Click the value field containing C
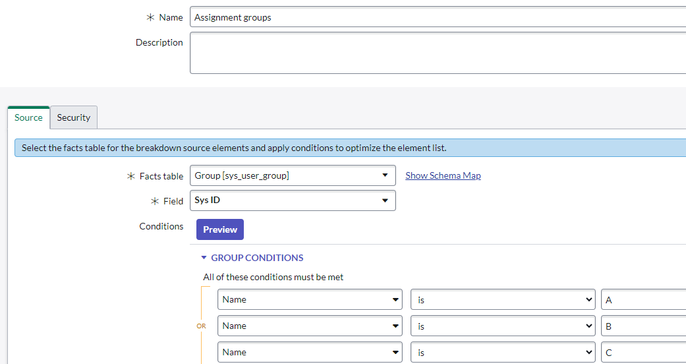This screenshot has width=686, height=364. [x=644, y=352]
